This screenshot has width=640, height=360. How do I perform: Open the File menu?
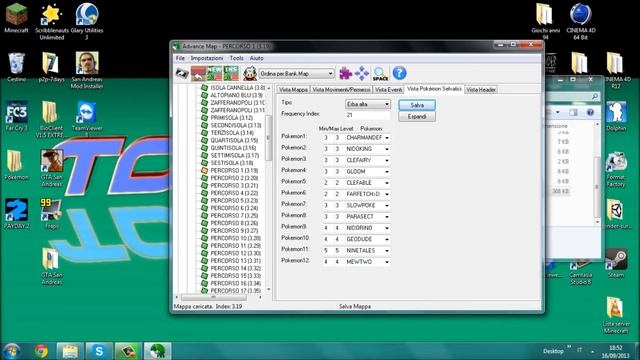[x=180, y=58]
